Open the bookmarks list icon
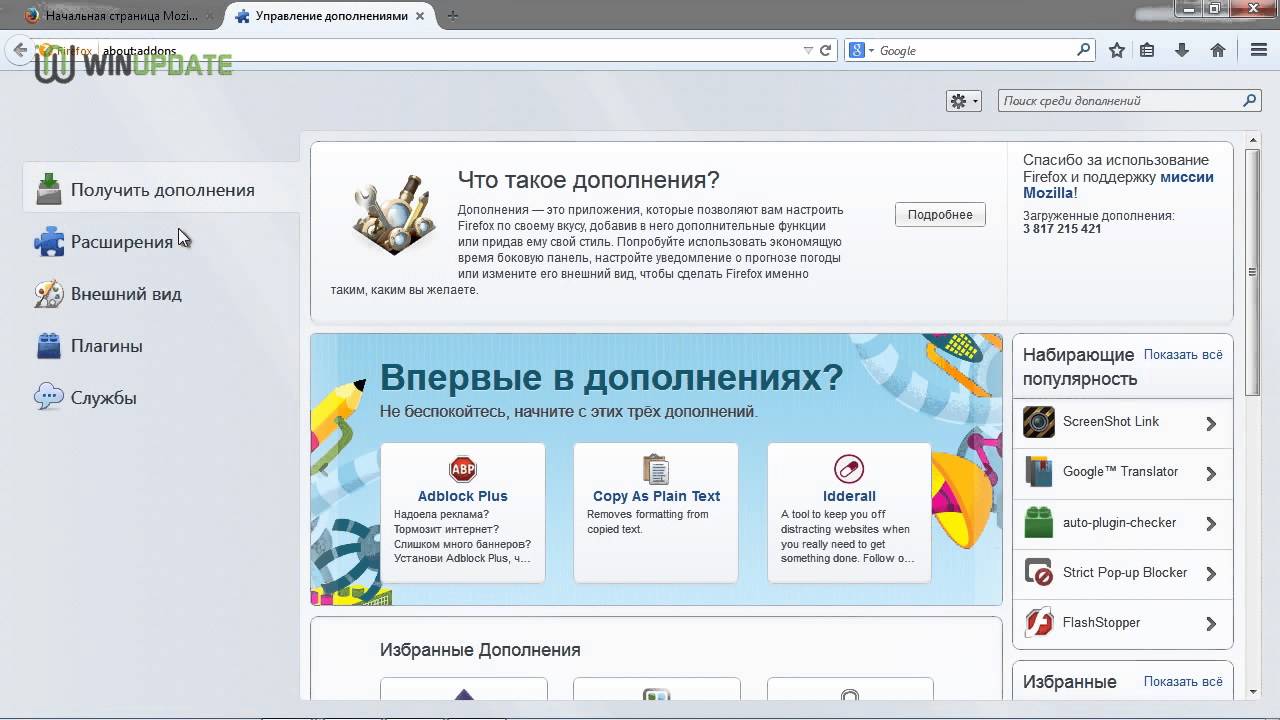Screen dimensions: 1280x720 coord(1147,50)
